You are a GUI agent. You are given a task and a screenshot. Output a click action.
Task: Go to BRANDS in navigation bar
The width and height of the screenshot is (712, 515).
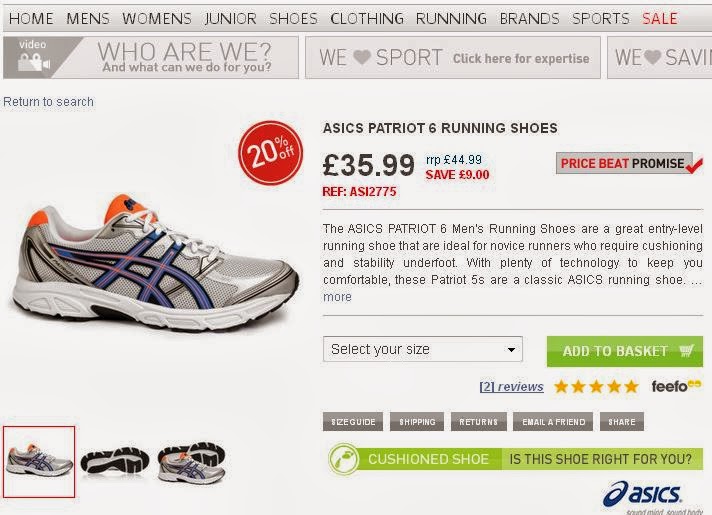(x=529, y=19)
